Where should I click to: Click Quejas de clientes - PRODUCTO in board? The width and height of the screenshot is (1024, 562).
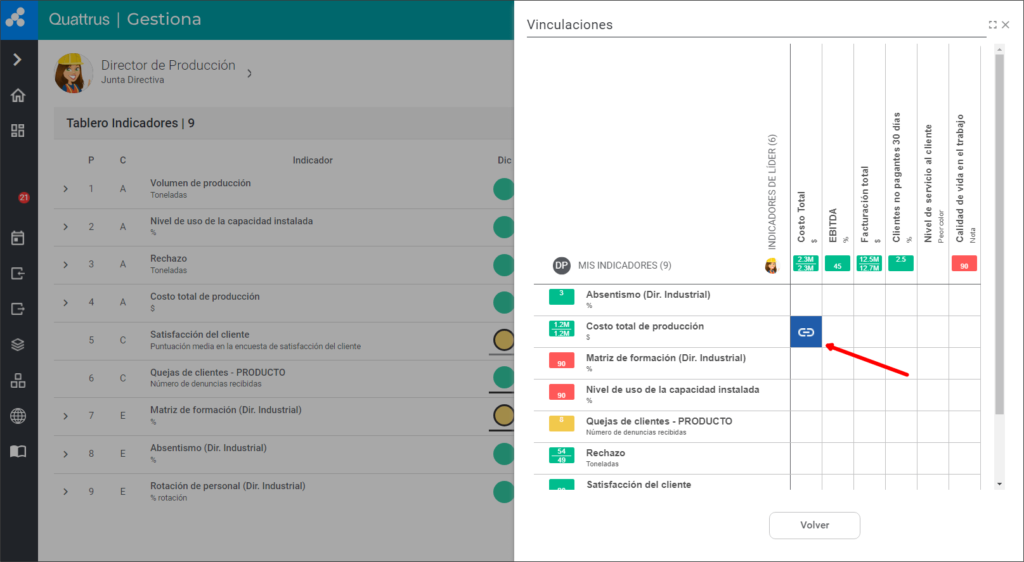coord(217,372)
